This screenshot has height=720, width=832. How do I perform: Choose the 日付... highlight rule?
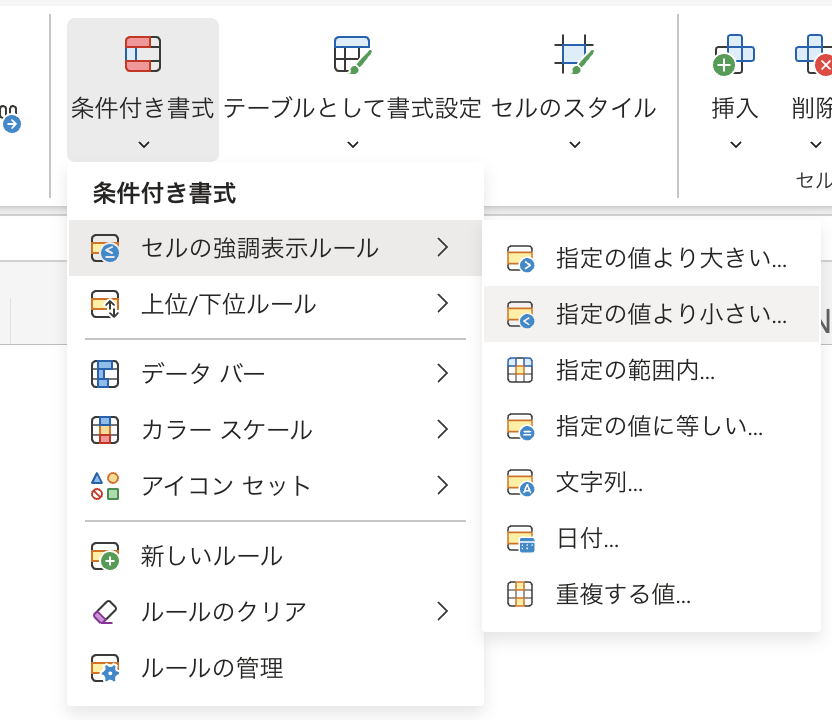point(588,539)
